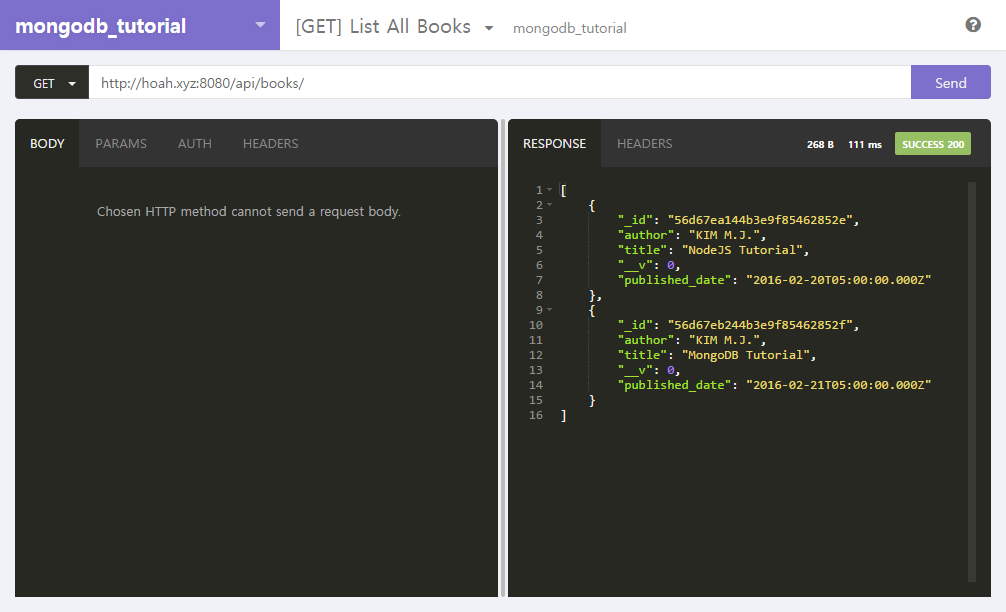Fold the first book object at line 2
The image size is (1006, 612).
coord(550,205)
